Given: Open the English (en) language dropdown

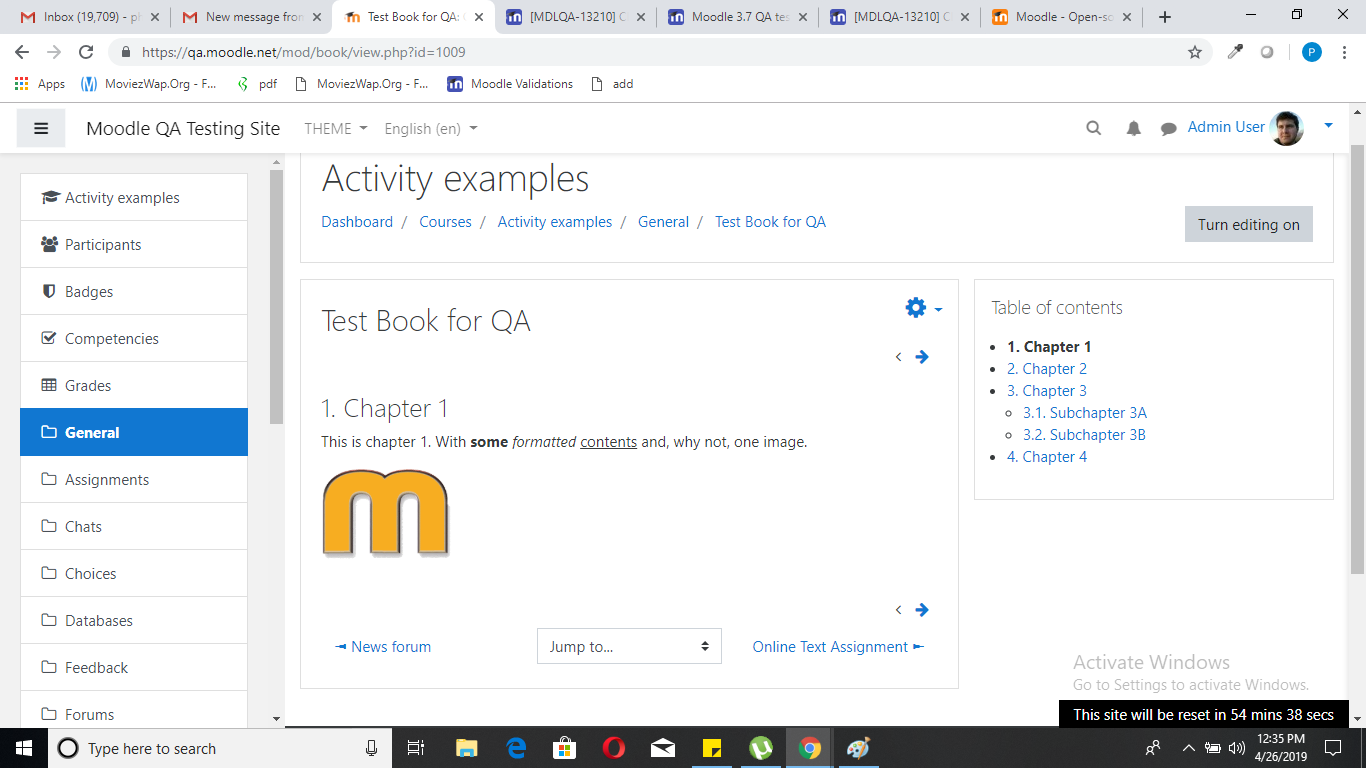Looking at the screenshot, I should tap(431, 128).
